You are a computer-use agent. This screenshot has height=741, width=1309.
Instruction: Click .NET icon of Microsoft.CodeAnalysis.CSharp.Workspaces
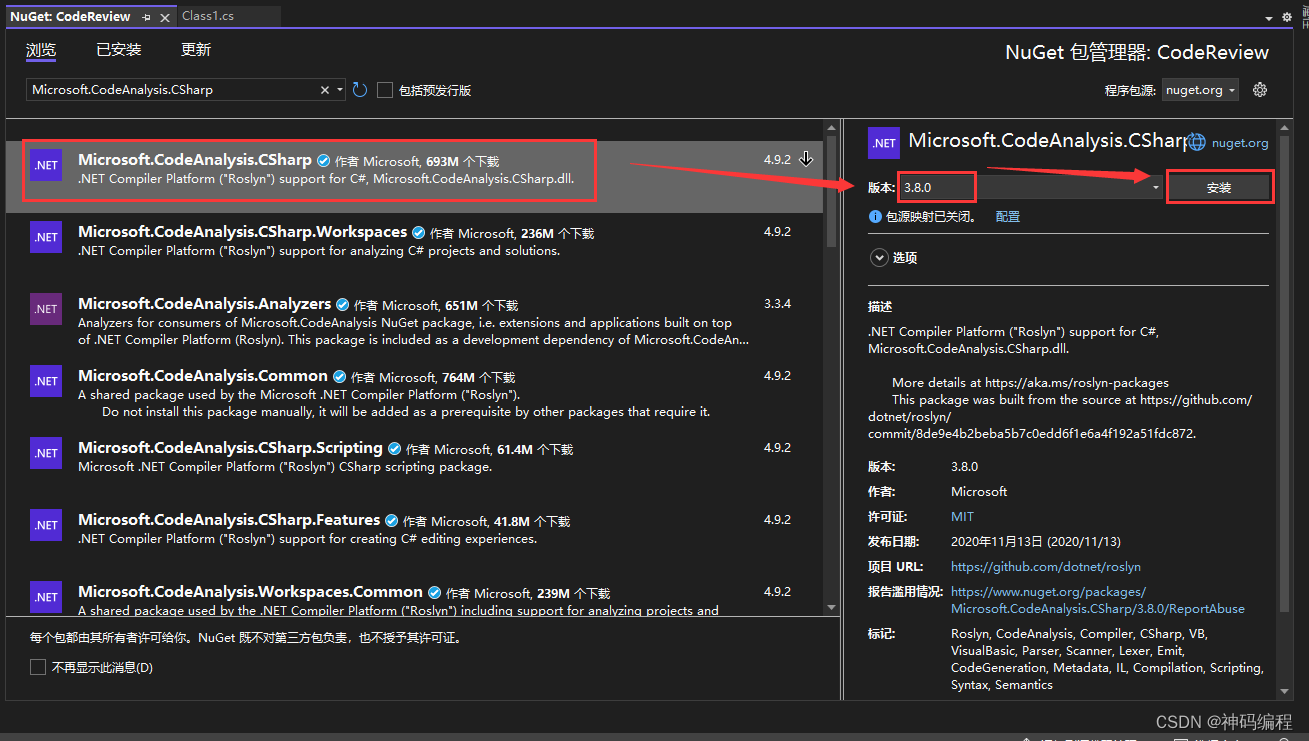(x=46, y=237)
